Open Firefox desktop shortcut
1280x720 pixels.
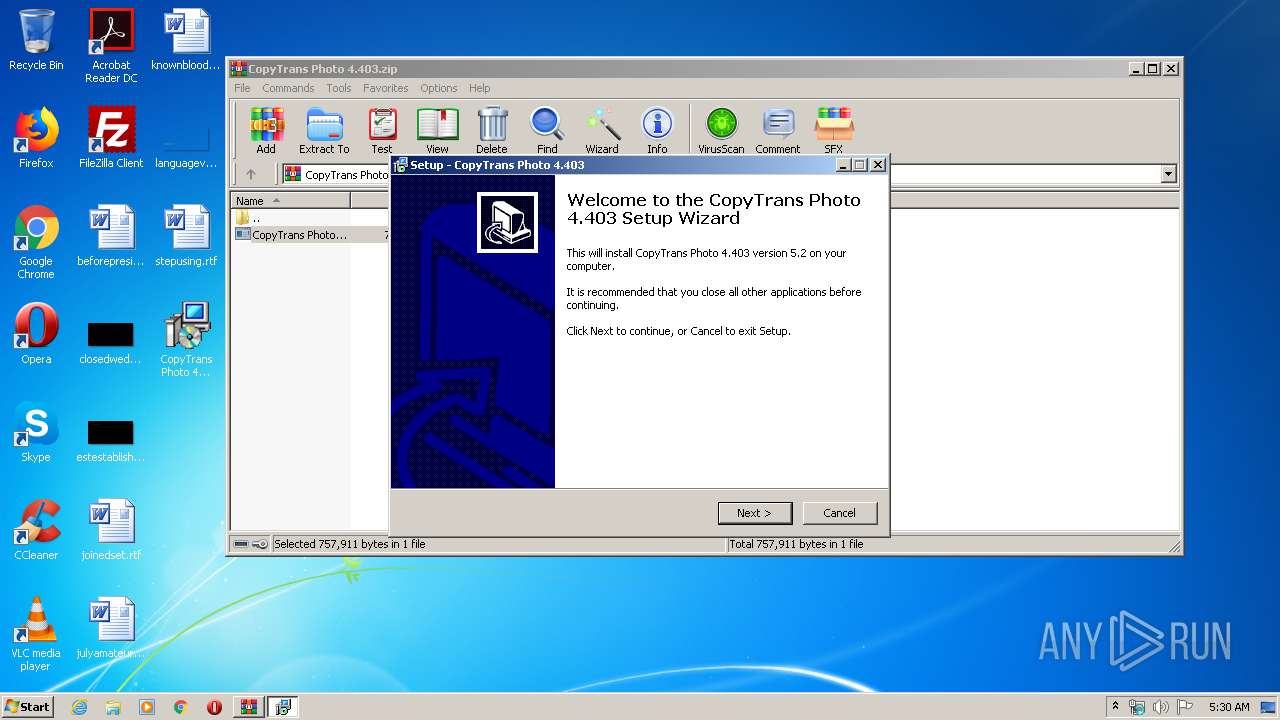[x=36, y=138]
